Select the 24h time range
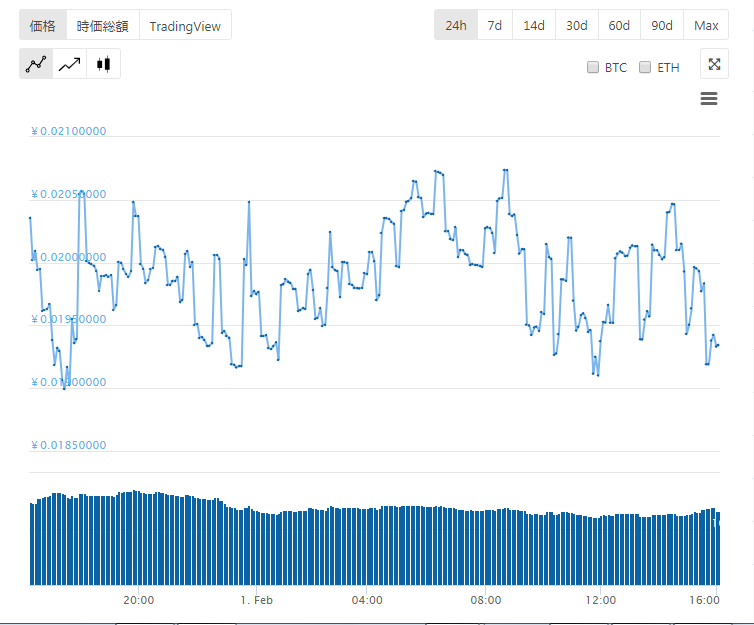The image size is (754, 625). [456, 25]
